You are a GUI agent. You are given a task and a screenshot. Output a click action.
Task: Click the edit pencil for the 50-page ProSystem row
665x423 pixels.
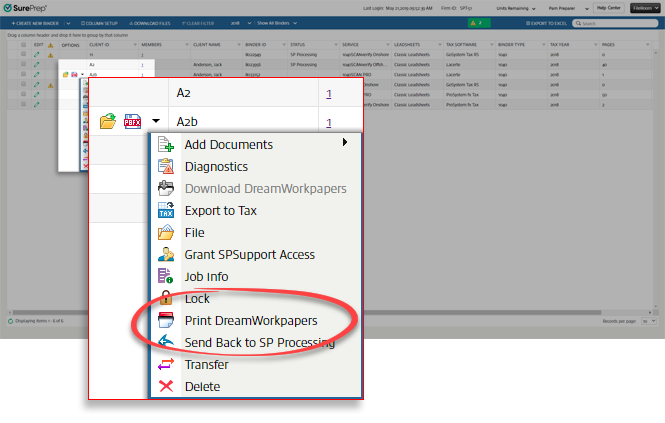tap(36, 95)
